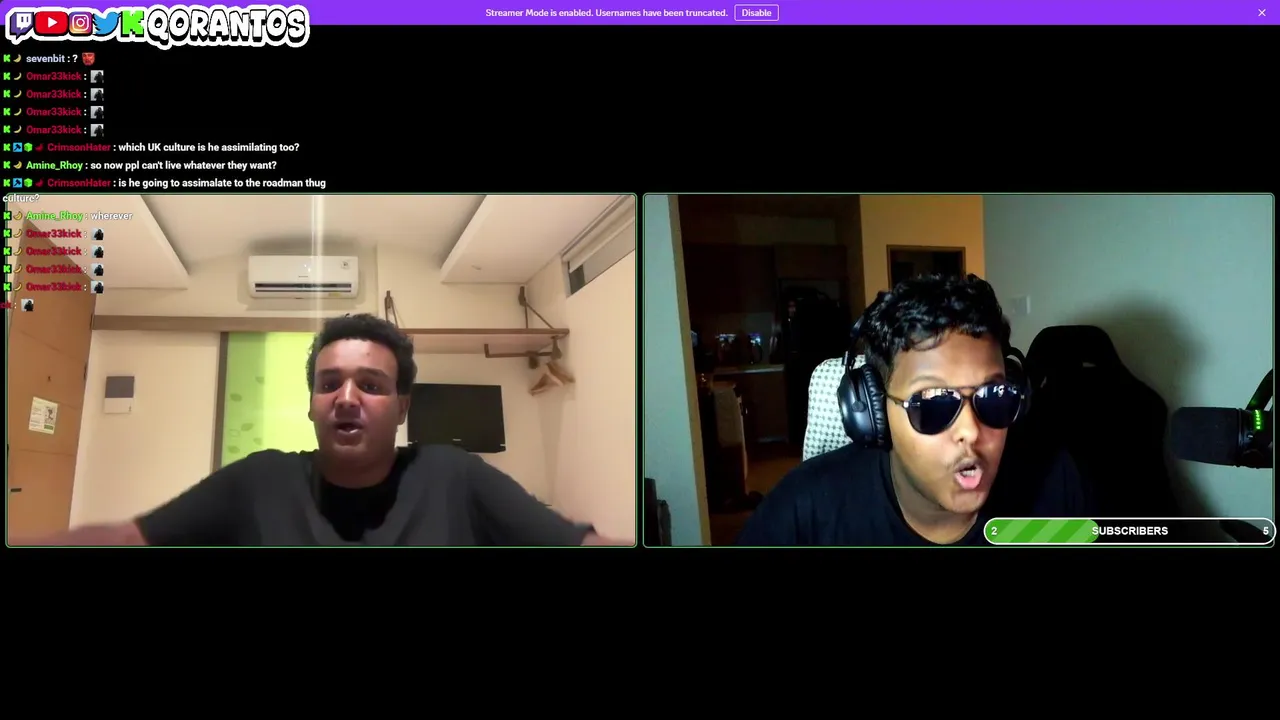1280x720 pixels.
Task: Click the green Kick logo beside QORANTOS
Action: [132, 24]
